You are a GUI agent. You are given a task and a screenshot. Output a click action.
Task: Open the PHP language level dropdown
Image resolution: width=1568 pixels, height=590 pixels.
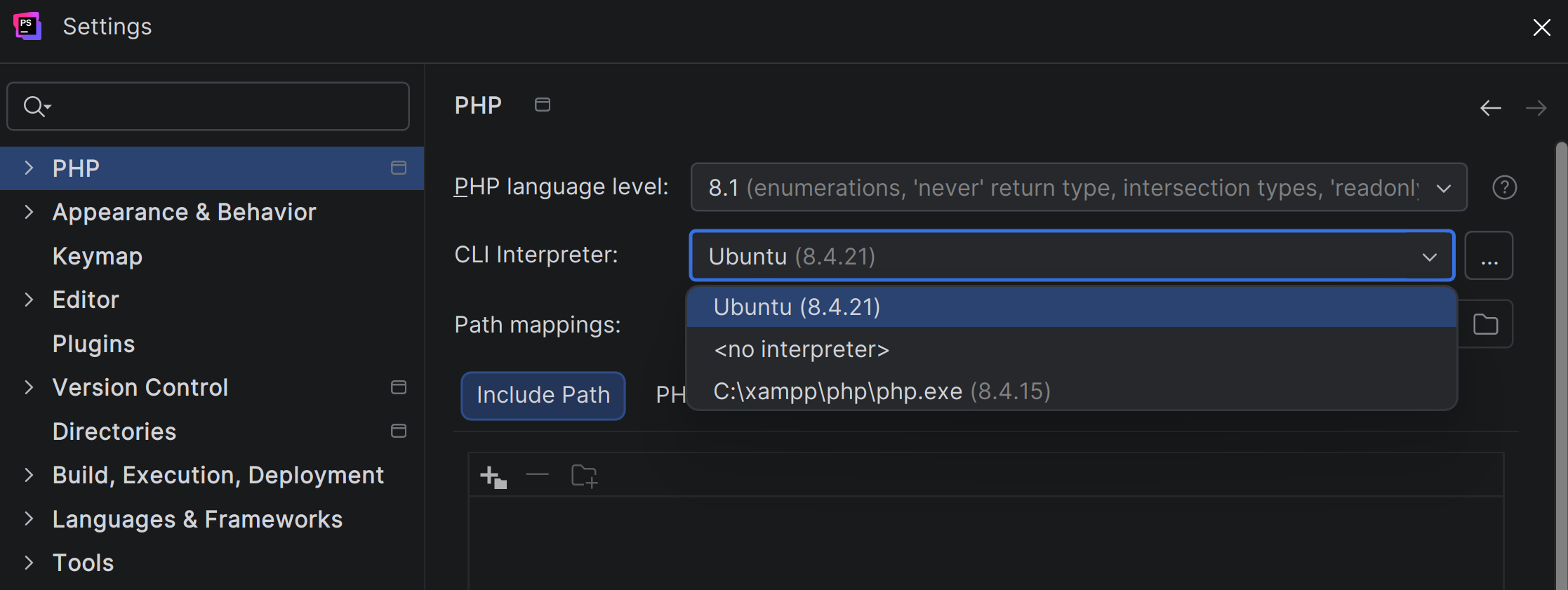pos(1079,187)
